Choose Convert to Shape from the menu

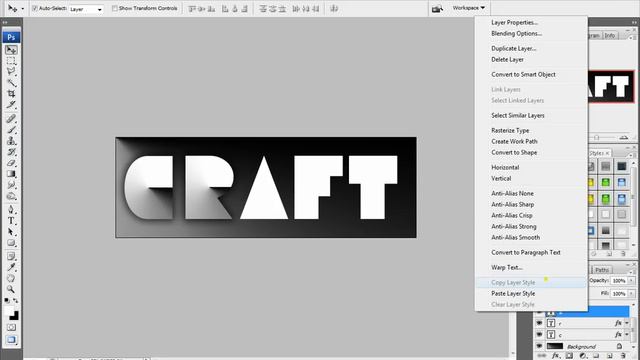(x=514, y=152)
